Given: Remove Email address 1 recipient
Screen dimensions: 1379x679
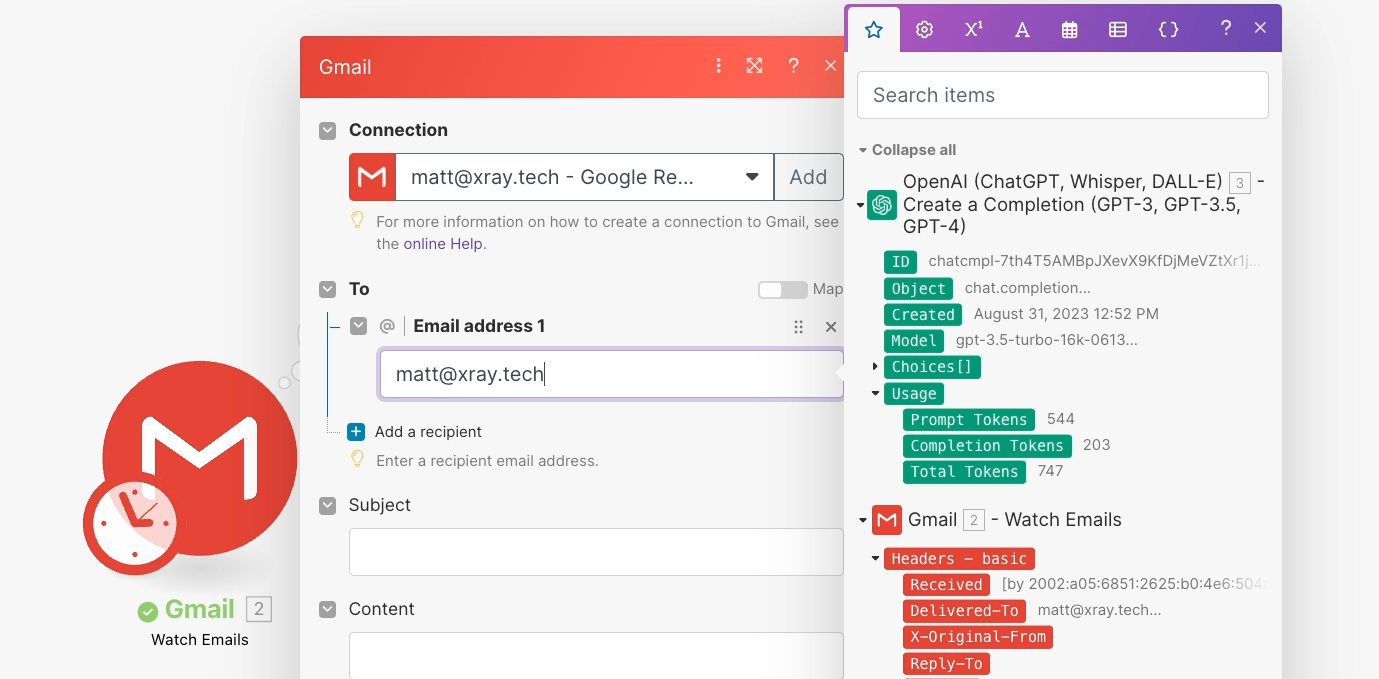Looking at the screenshot, I should pos(830,327).
